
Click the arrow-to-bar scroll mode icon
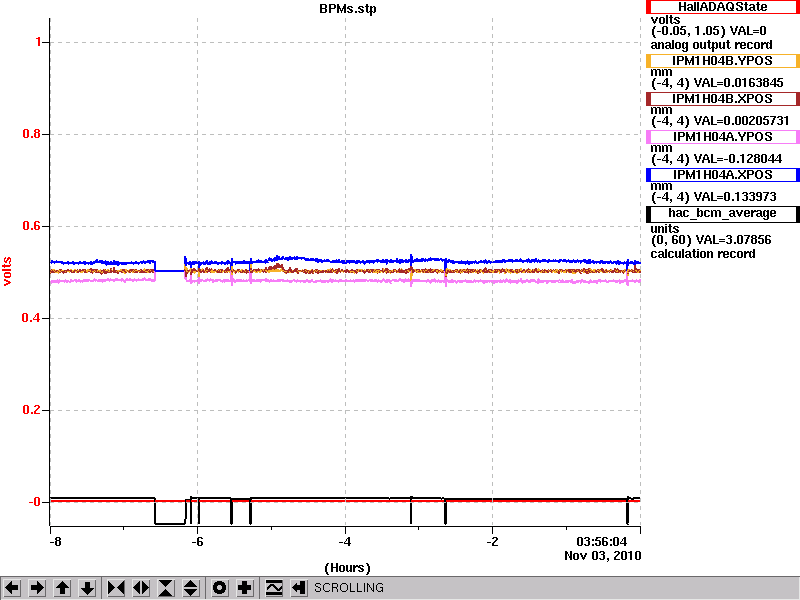299,588
